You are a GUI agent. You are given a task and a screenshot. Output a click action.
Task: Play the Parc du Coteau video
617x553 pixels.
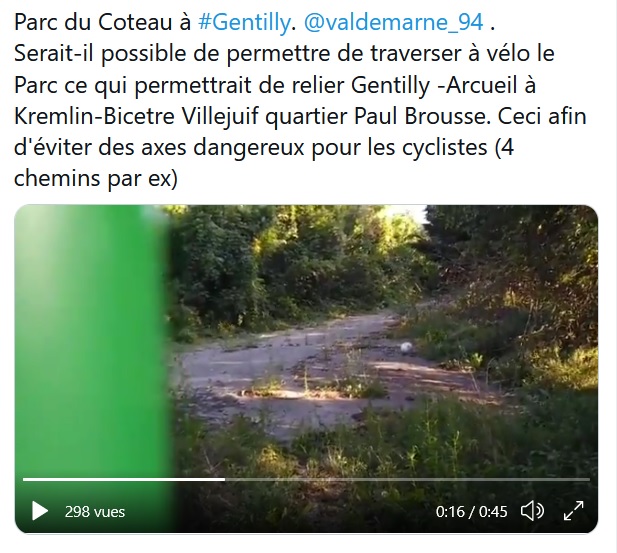[40, 511]
